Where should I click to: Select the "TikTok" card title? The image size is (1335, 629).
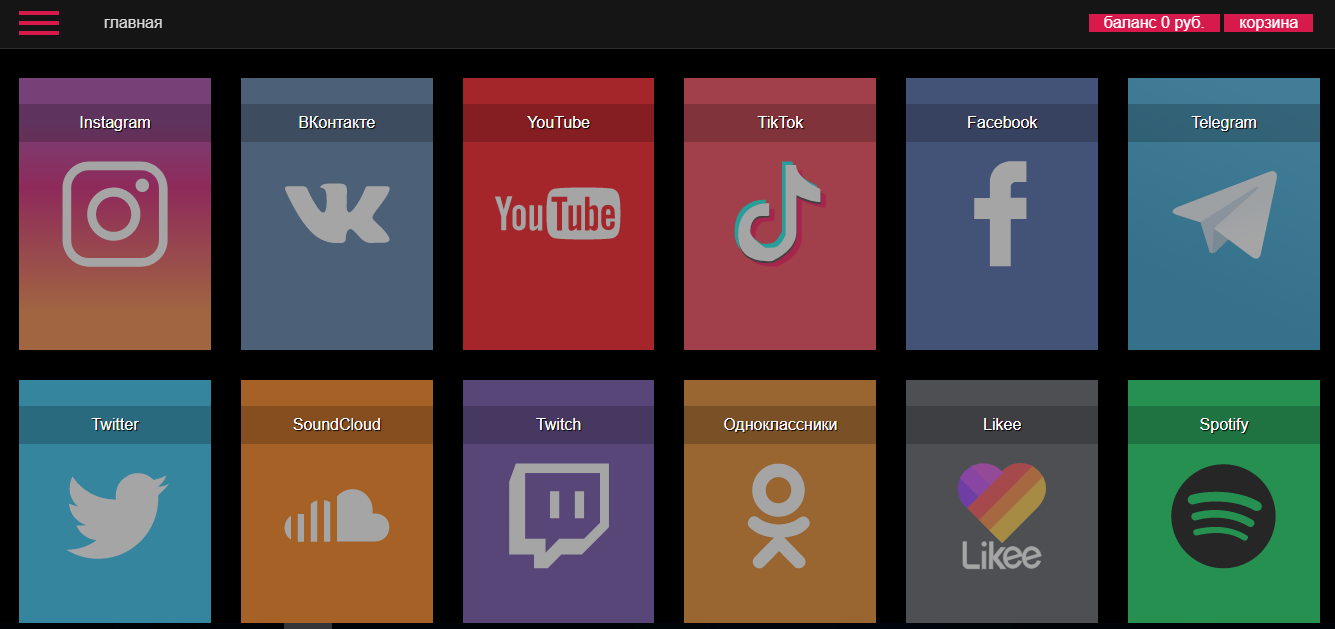(x=780, y=123)
